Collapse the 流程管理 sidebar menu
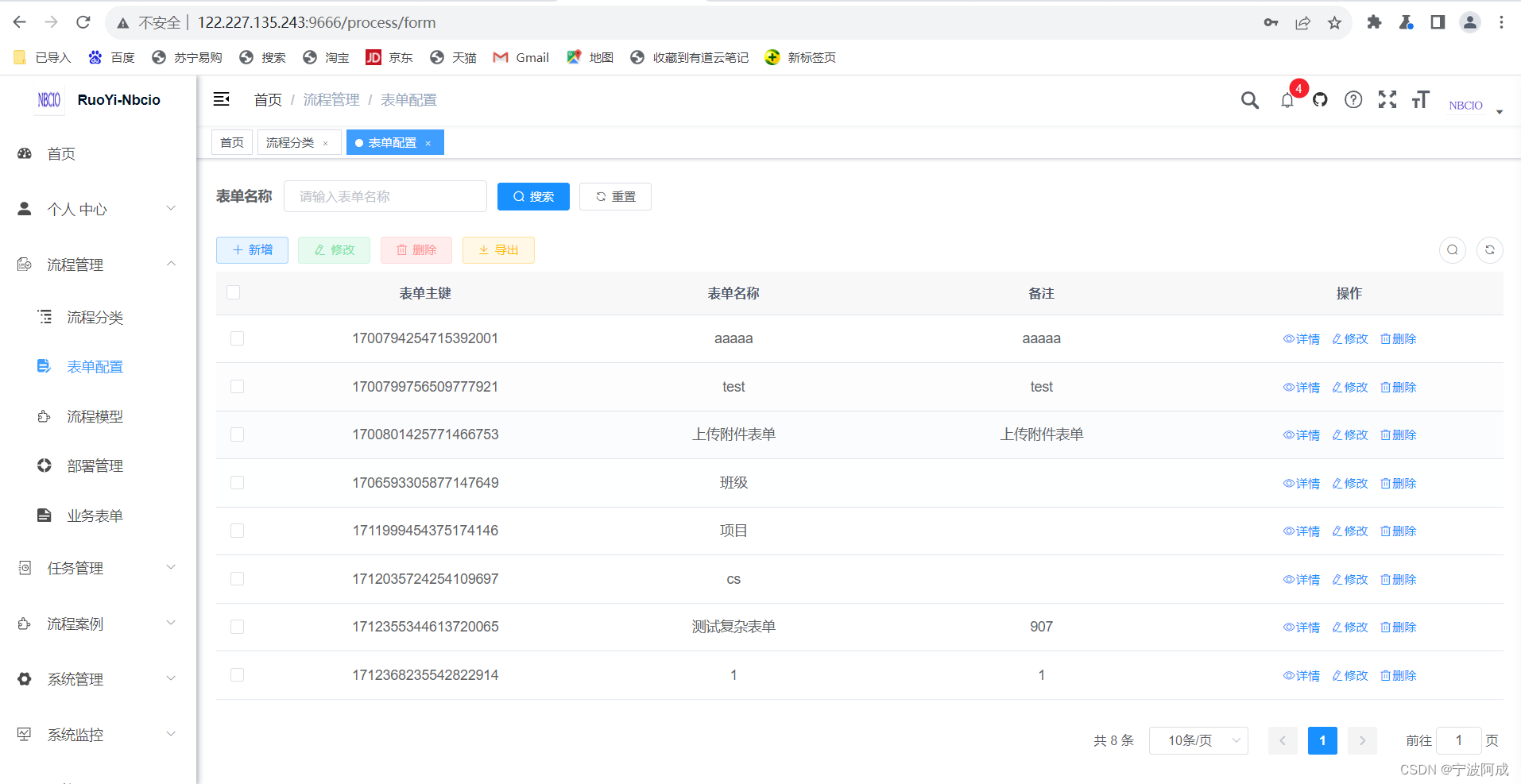This screenshot has width=1521, height=784. (98, 265)
